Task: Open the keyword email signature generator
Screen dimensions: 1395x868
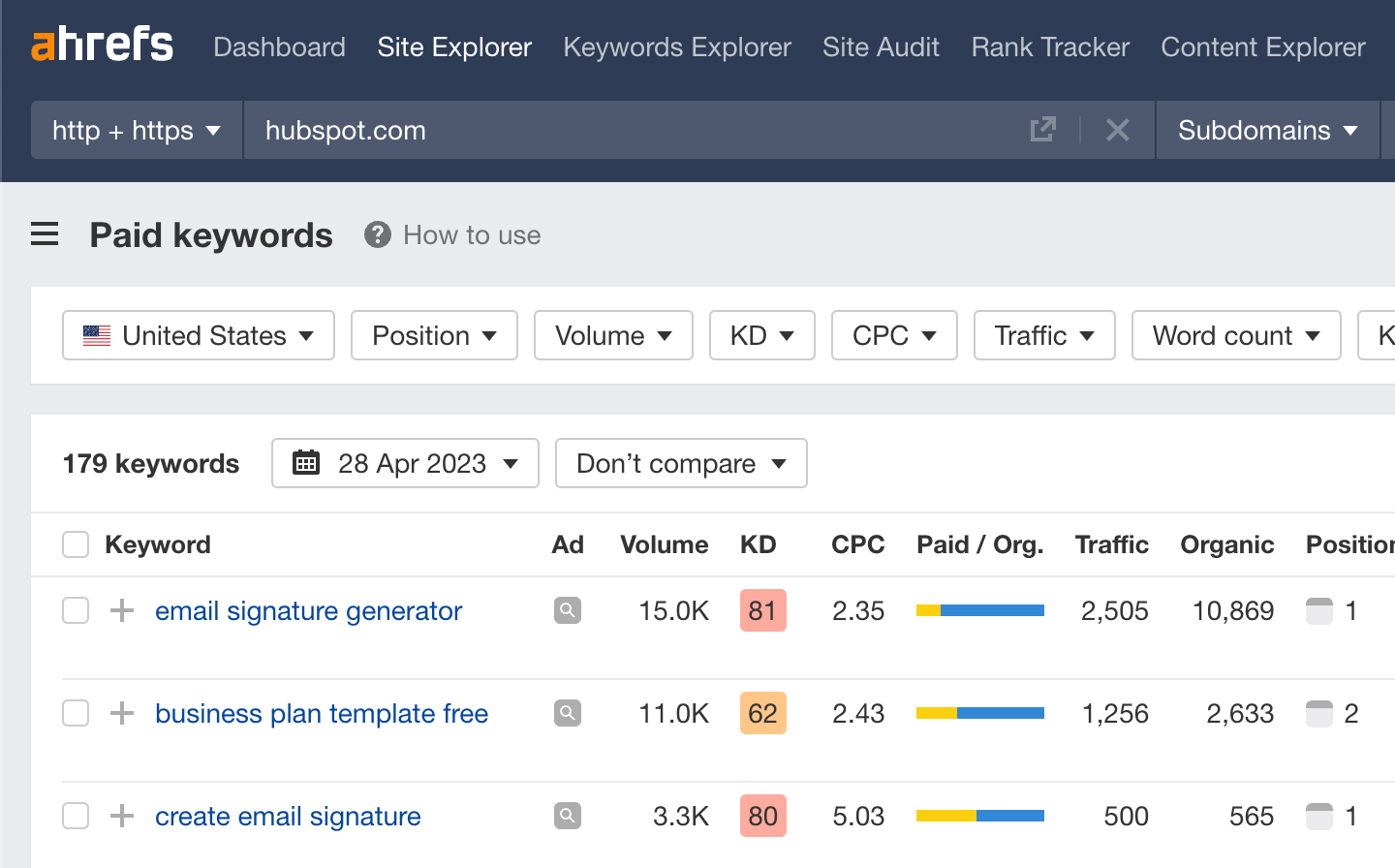Action: click(308, 610)
